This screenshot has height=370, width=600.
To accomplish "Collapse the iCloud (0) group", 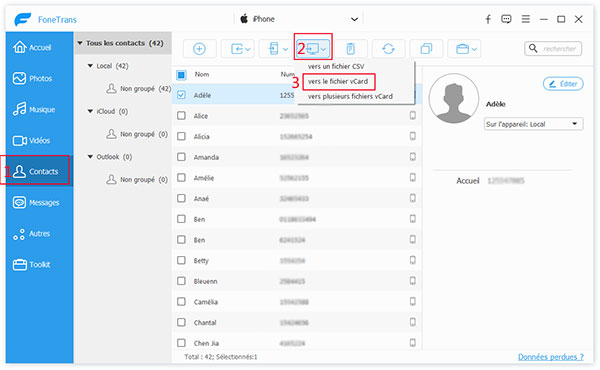I will tap(90, 111).
